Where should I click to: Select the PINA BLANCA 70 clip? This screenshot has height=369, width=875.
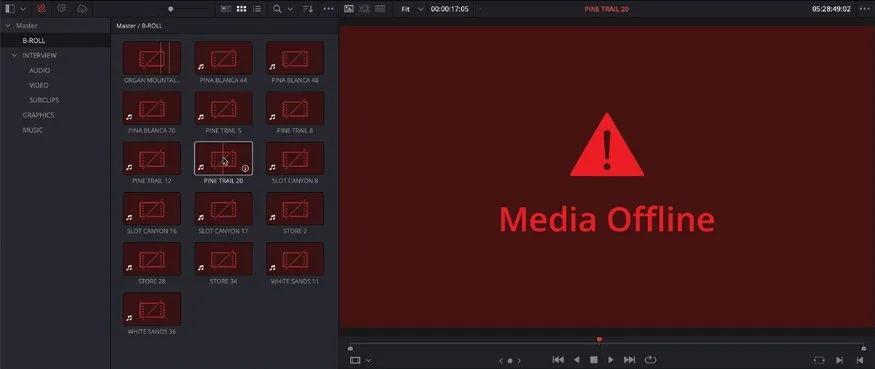[152, 108]
